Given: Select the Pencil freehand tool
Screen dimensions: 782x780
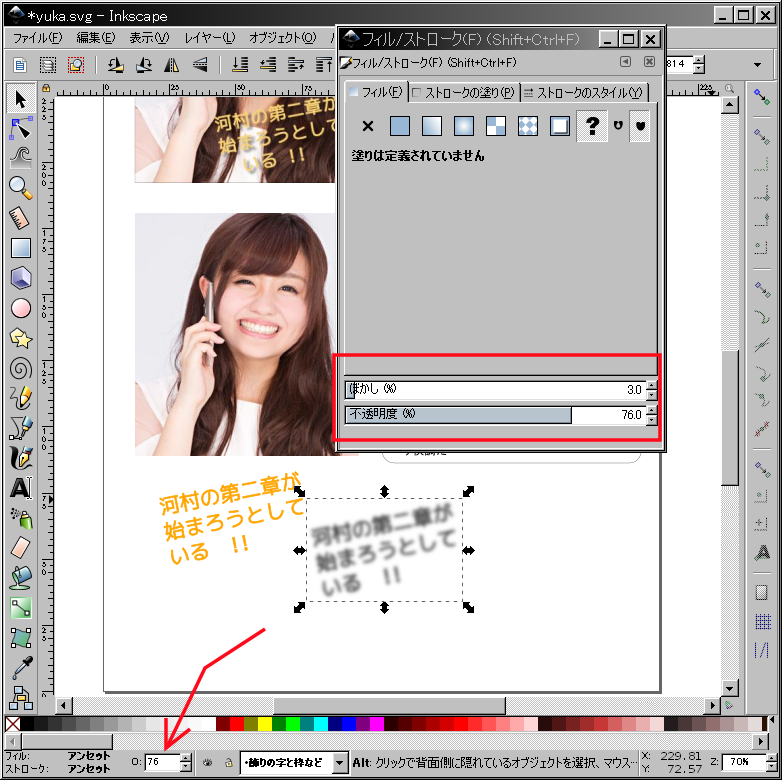Looking at the screenshot, I should point(20,397).
